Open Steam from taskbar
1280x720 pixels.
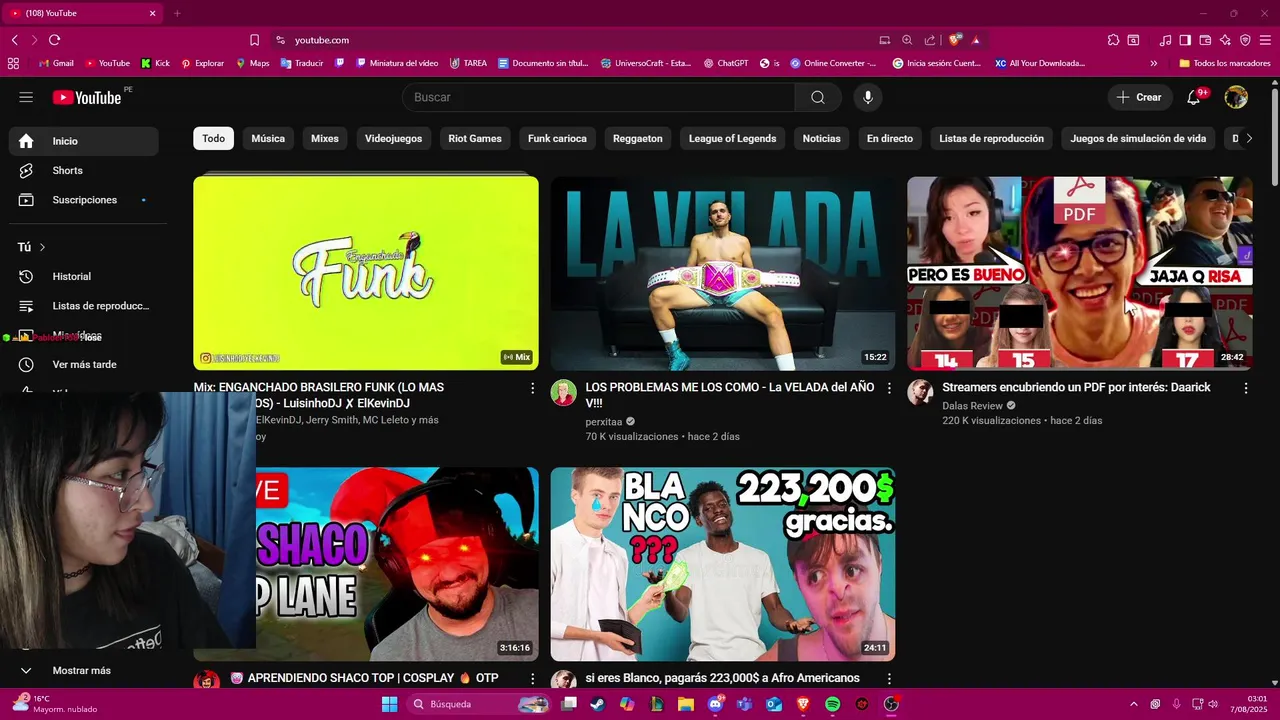597,704
